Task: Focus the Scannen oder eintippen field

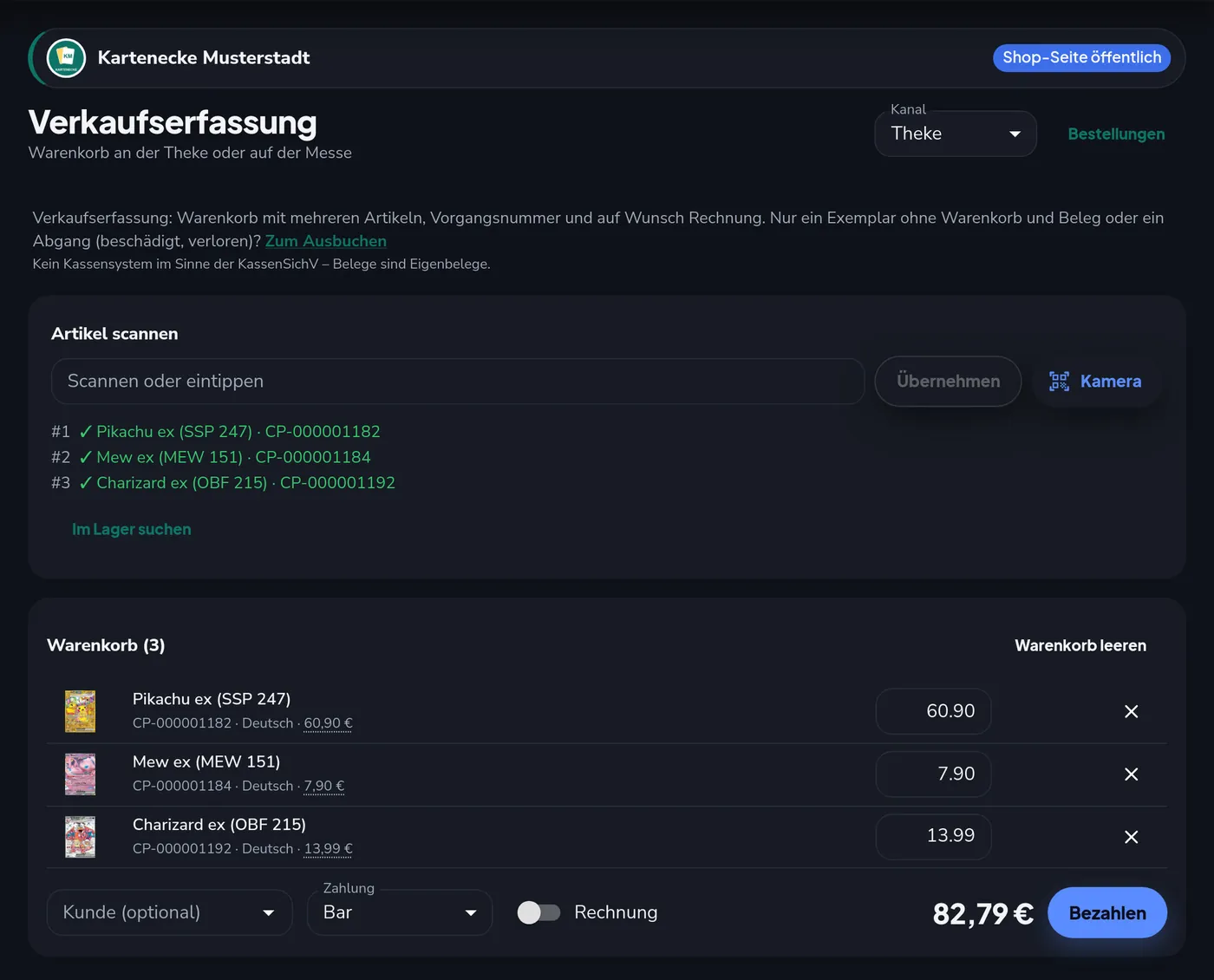Action: (x=458, y=382)
